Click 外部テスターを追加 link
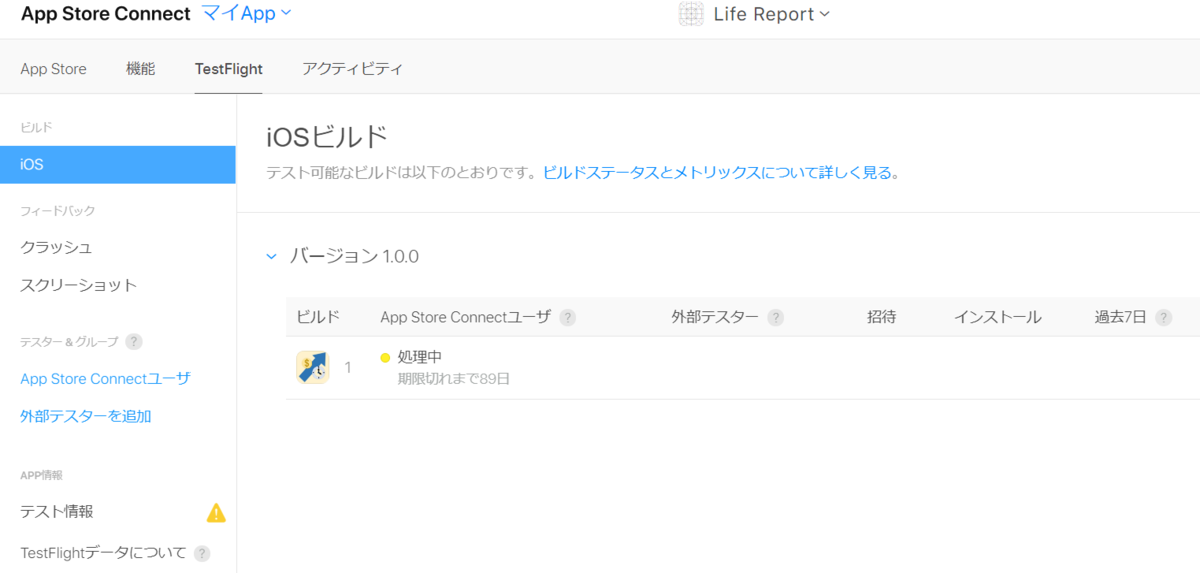The image size is (1200, 573). pos(86,416)
